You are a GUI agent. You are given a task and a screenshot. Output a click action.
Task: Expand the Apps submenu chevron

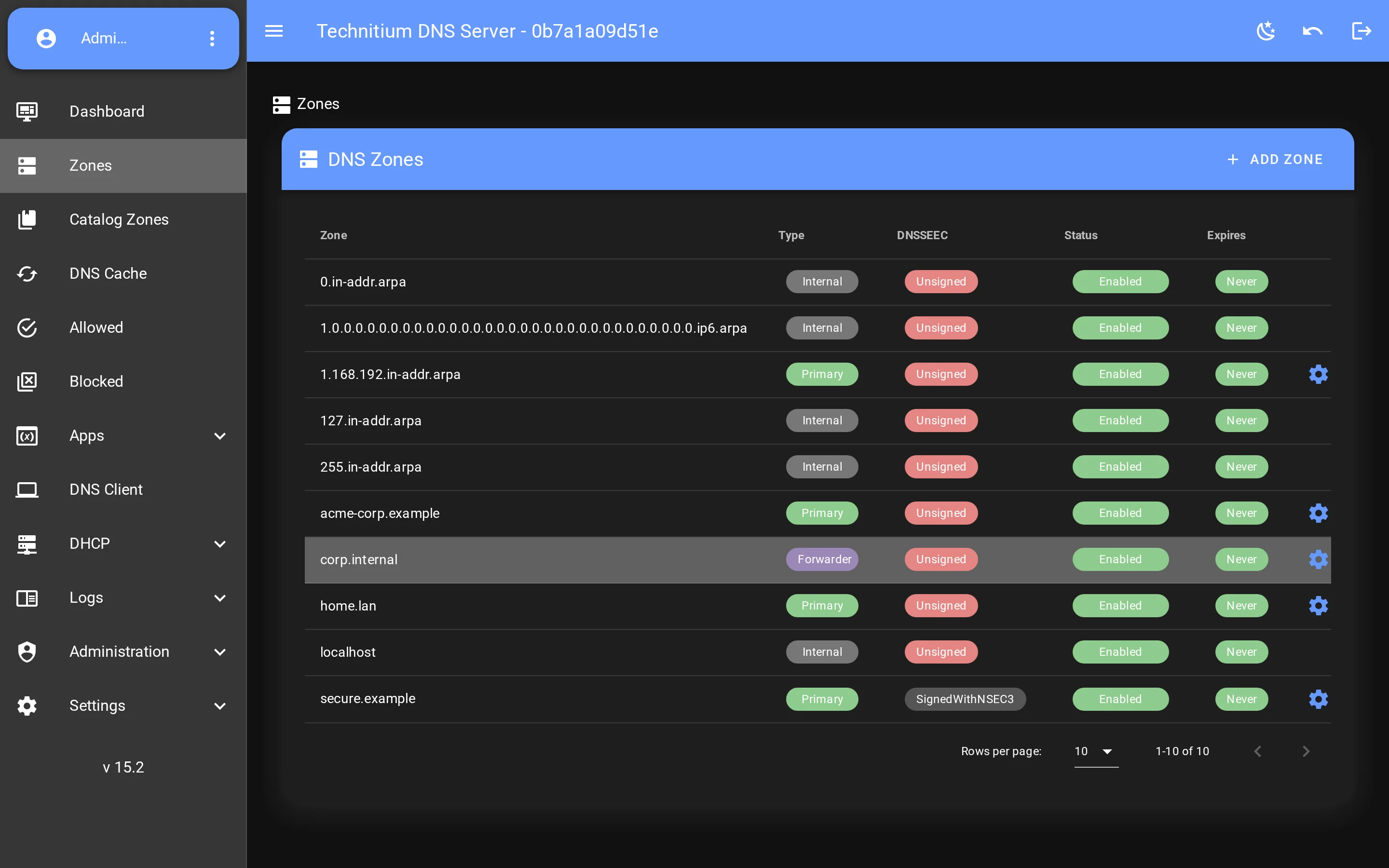pyautogui.click(x=220, y=436)
